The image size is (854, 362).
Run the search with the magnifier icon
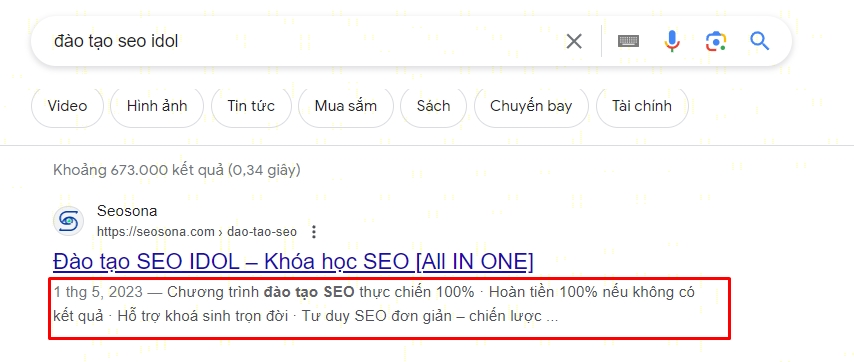(759, 41)
